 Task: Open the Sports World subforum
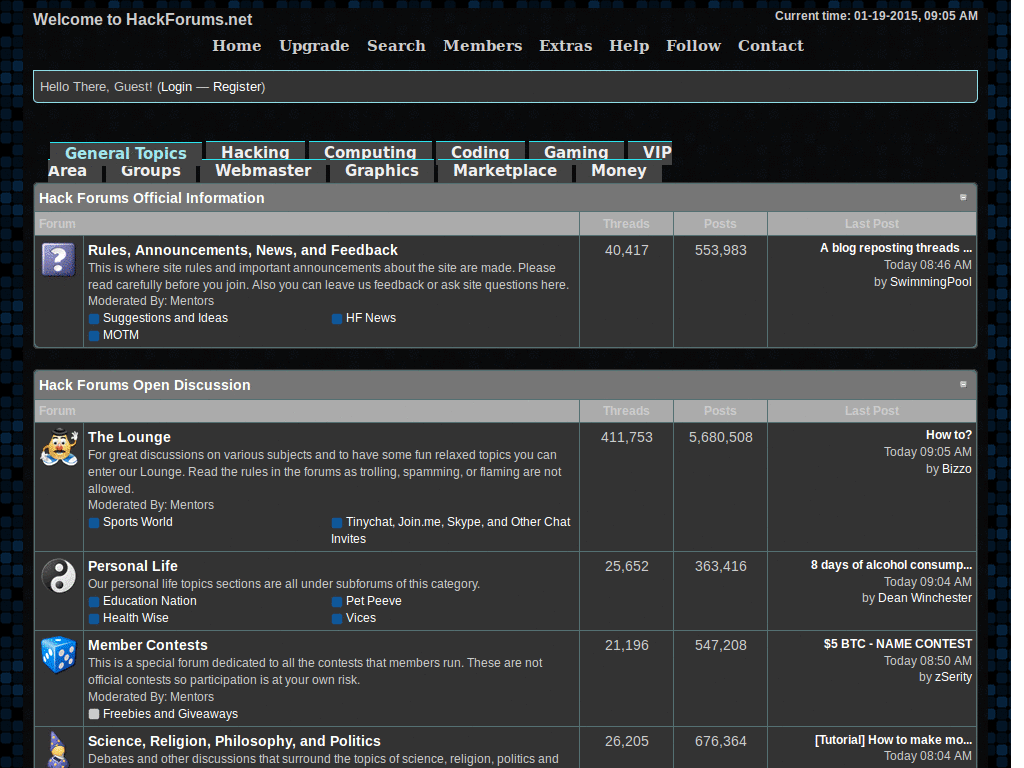(138, 522)
